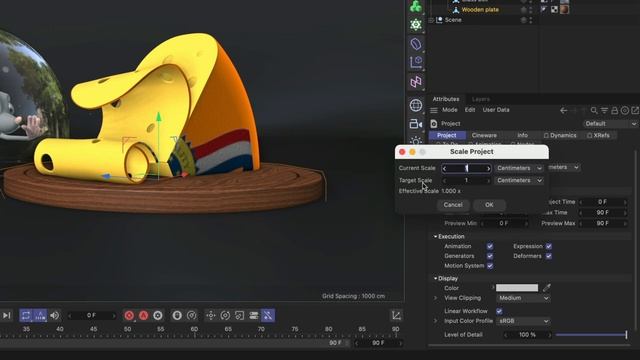Open the Current Scale units dropdown
The image size is (640, 360).
[519, 168]
